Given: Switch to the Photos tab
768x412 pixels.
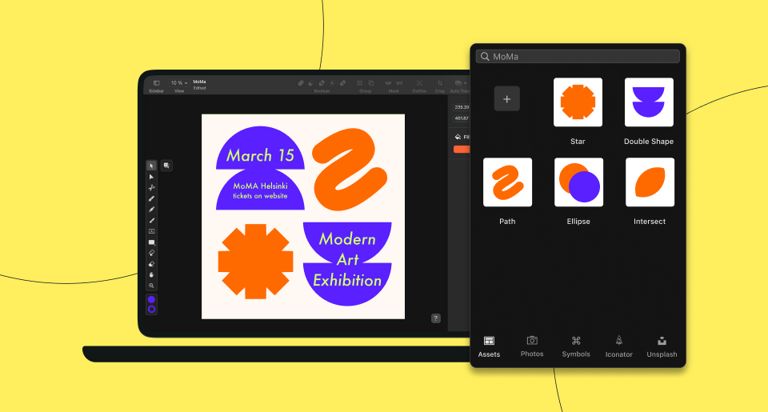Looking at the screenshot, I should 532,347.
